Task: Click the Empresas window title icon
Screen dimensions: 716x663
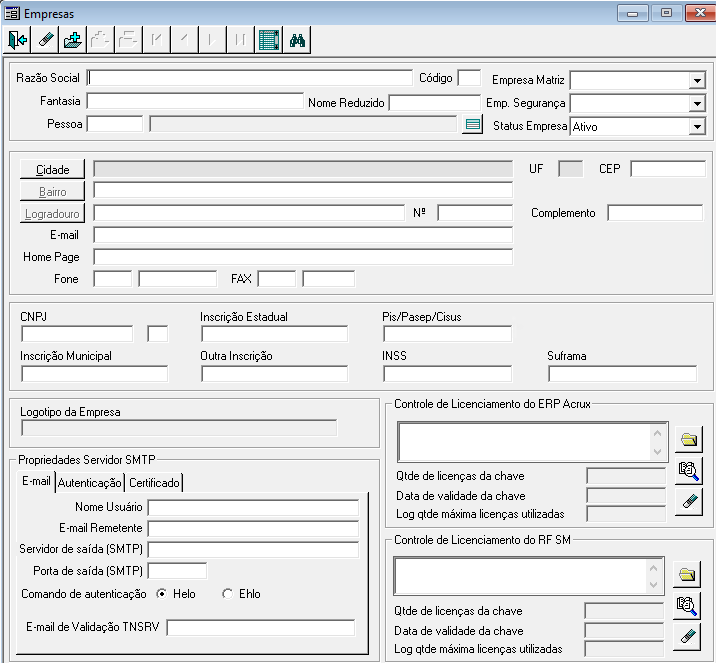Action: pos(12,13)
